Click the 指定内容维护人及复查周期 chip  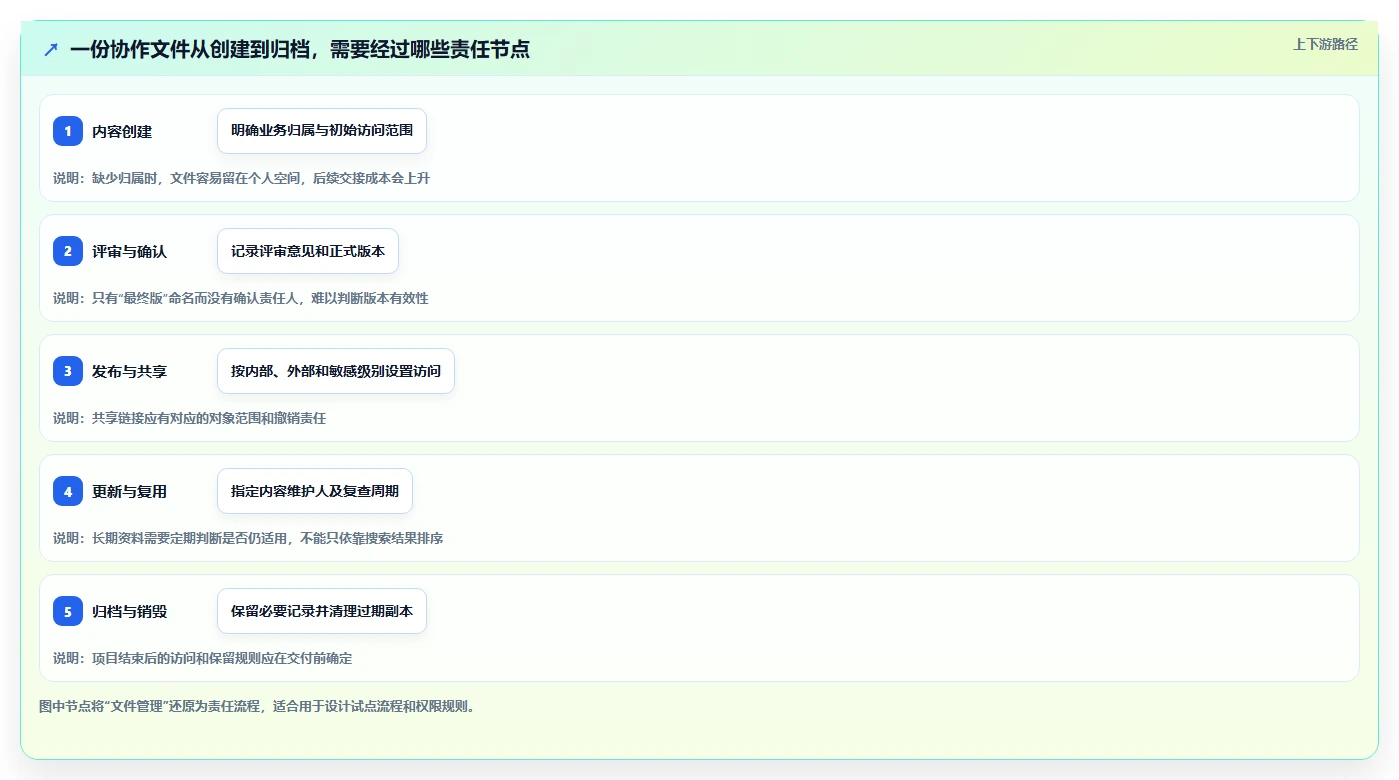(315, 491)
